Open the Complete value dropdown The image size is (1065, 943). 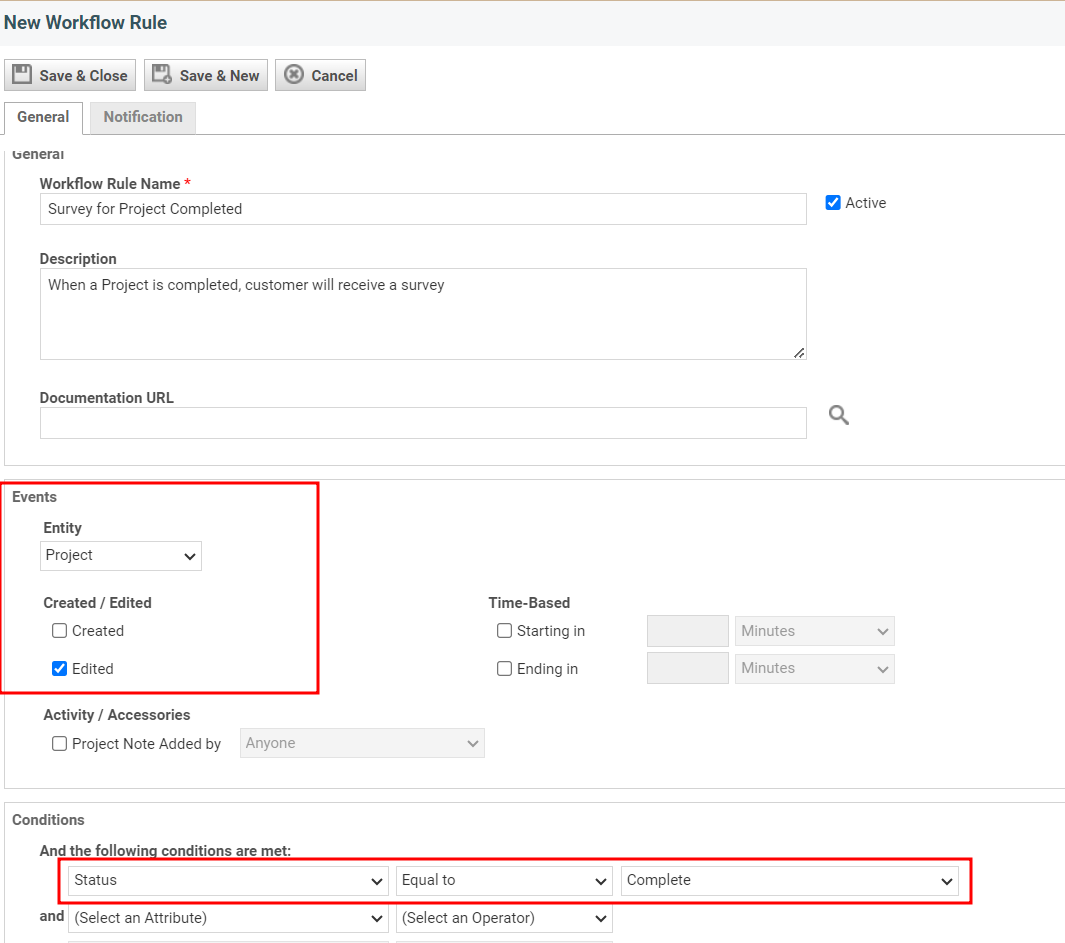(x=790, y=880)
